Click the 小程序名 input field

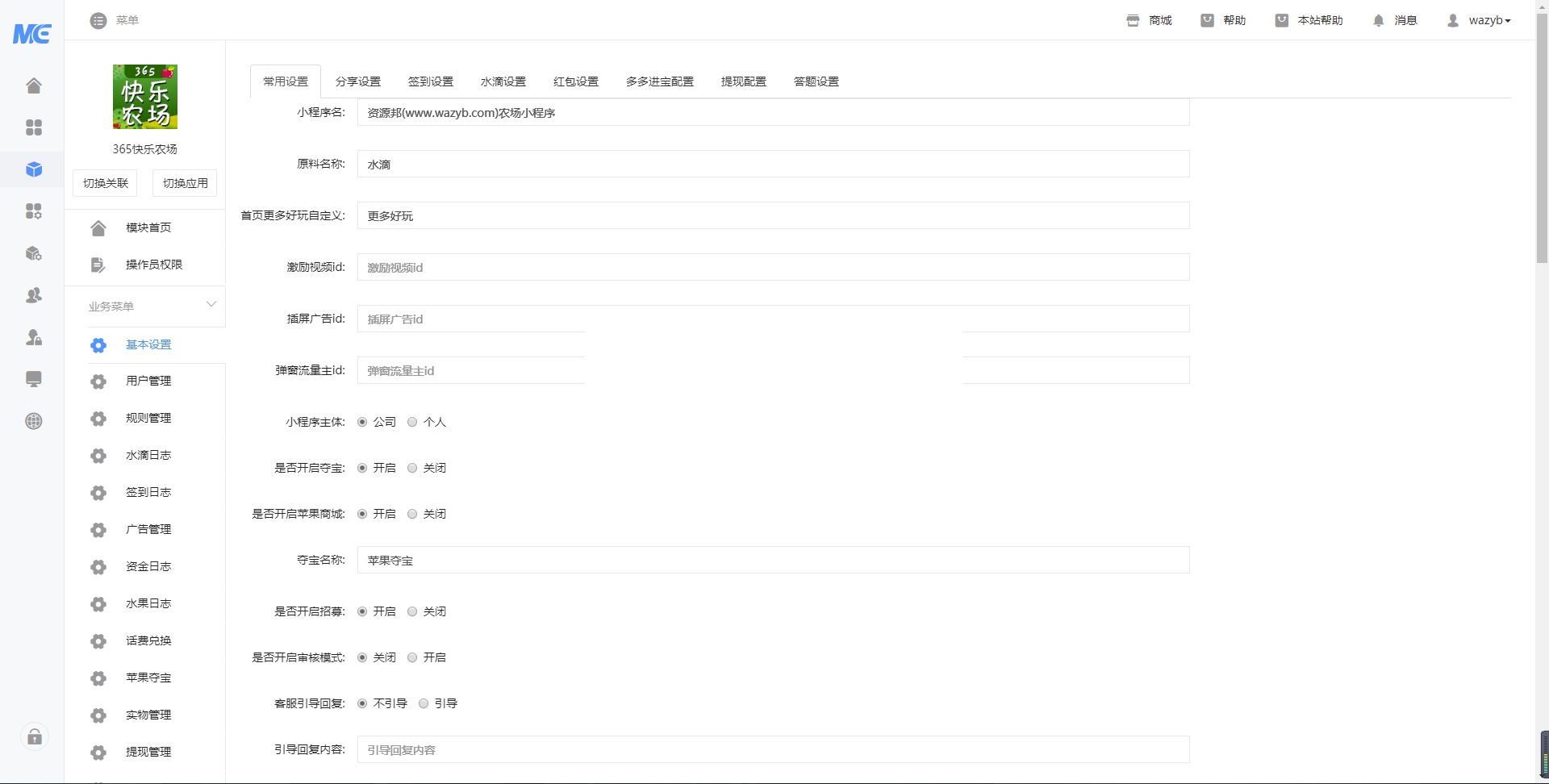pos(773,113)
